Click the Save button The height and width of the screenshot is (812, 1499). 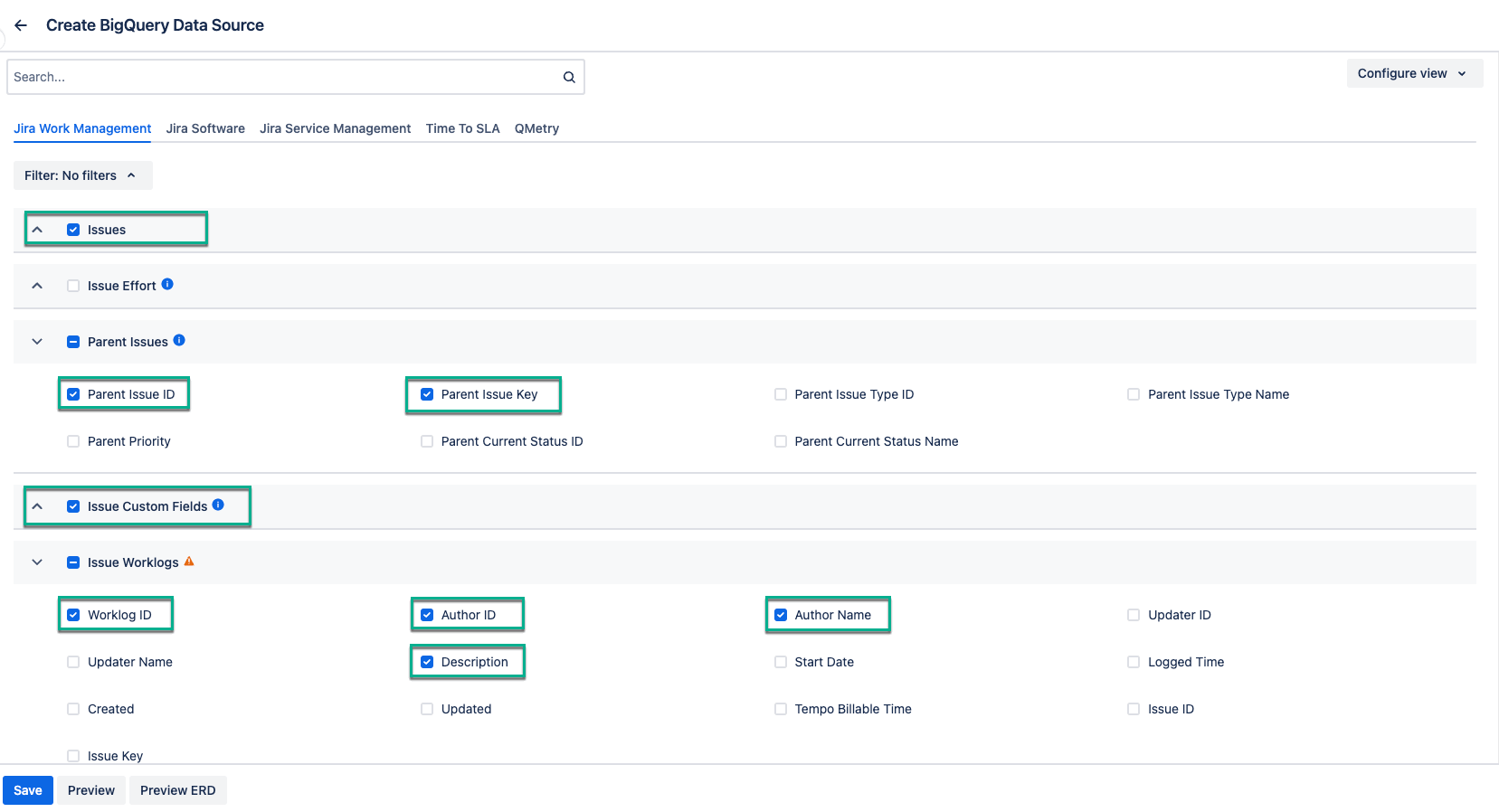coord(28,790)
